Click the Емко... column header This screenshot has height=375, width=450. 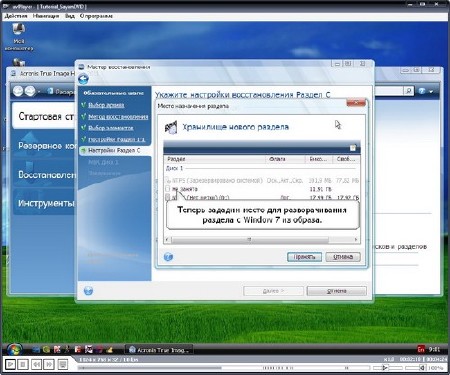(x=319, y=159)
